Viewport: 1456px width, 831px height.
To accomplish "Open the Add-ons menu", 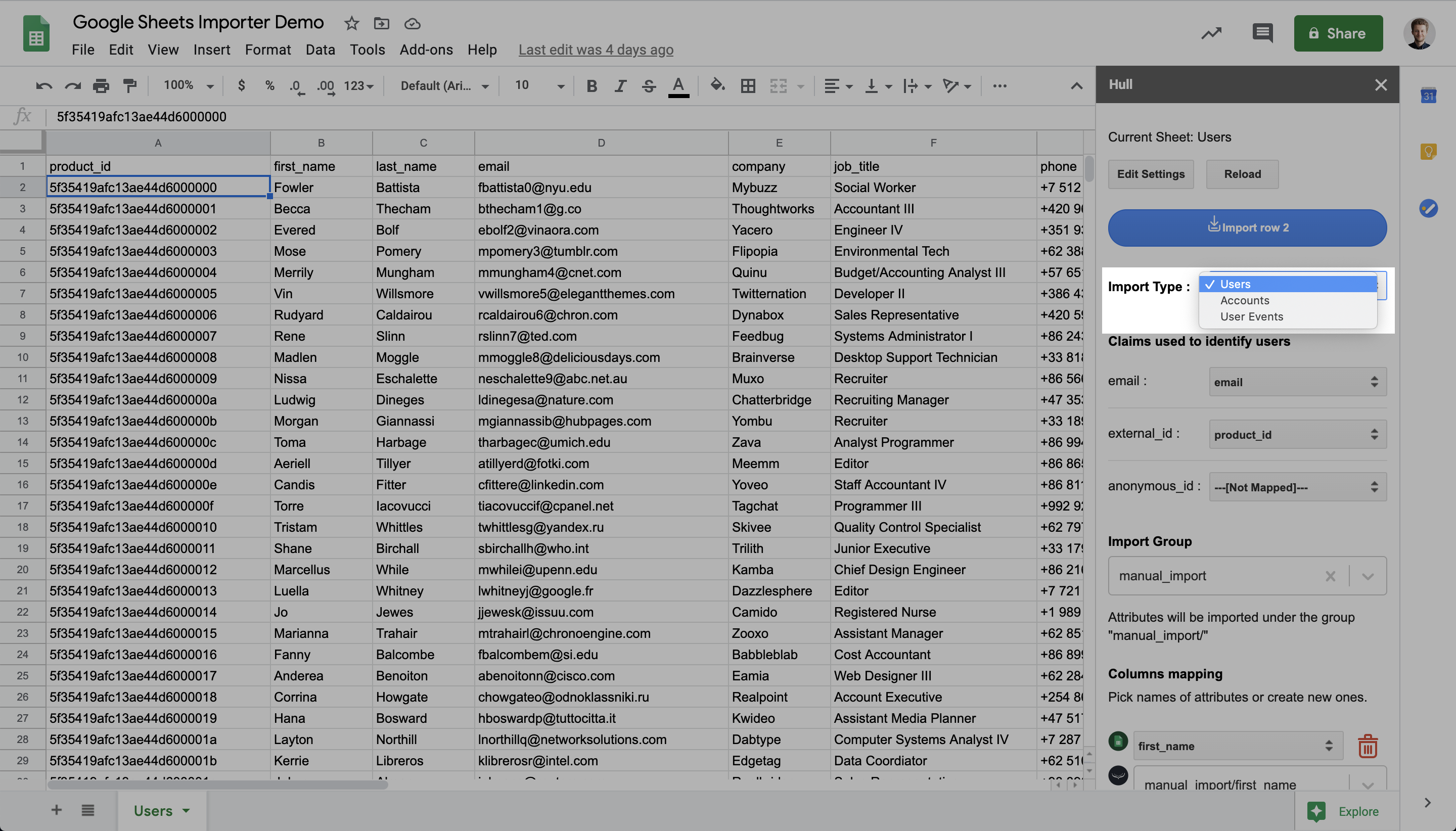I will tap(426, 50).
